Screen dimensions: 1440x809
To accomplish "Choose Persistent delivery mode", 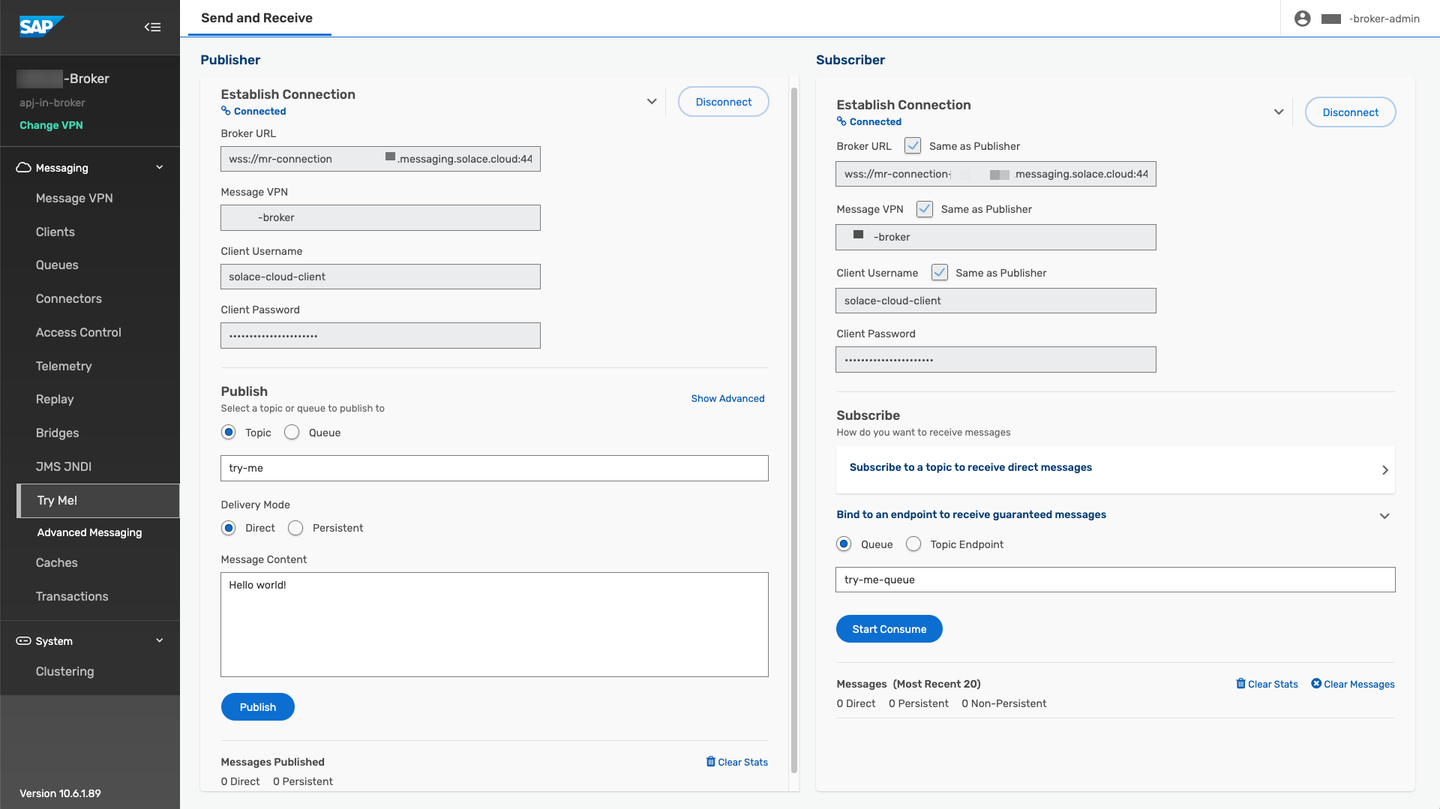I will (x=295, y=527).
